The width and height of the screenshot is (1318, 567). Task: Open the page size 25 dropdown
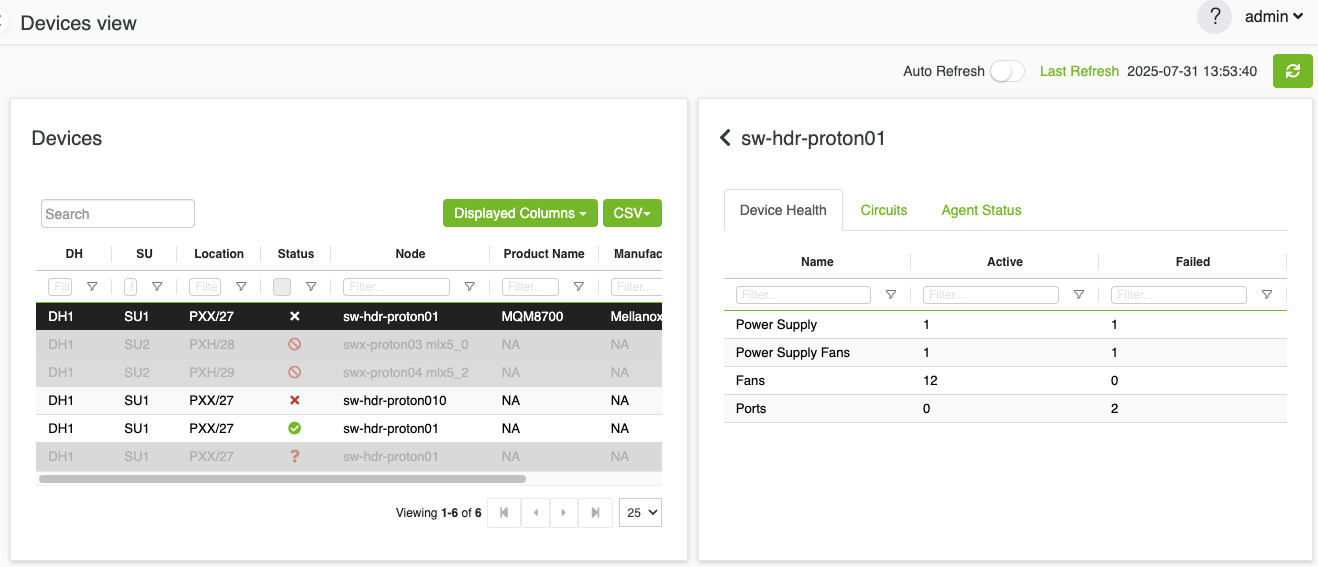pos(640,513)
